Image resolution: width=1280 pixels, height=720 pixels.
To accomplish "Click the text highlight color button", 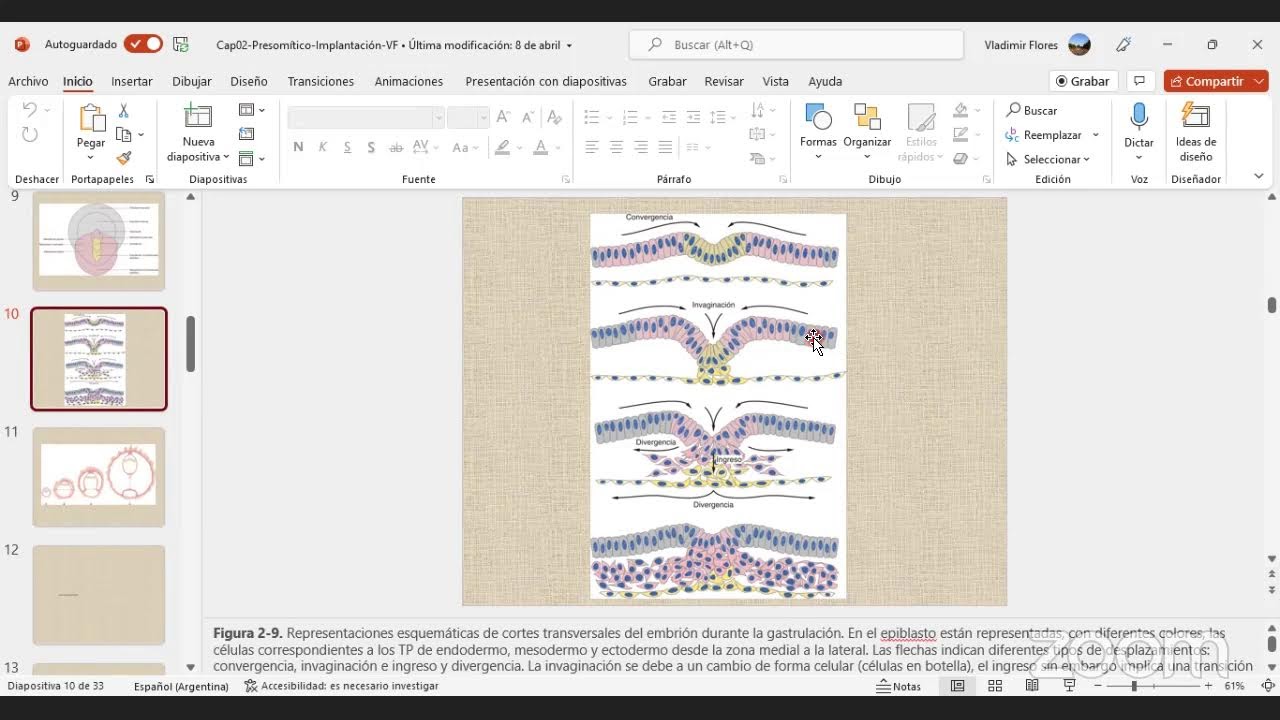I will pyautogui.click(x=502, y=147).
